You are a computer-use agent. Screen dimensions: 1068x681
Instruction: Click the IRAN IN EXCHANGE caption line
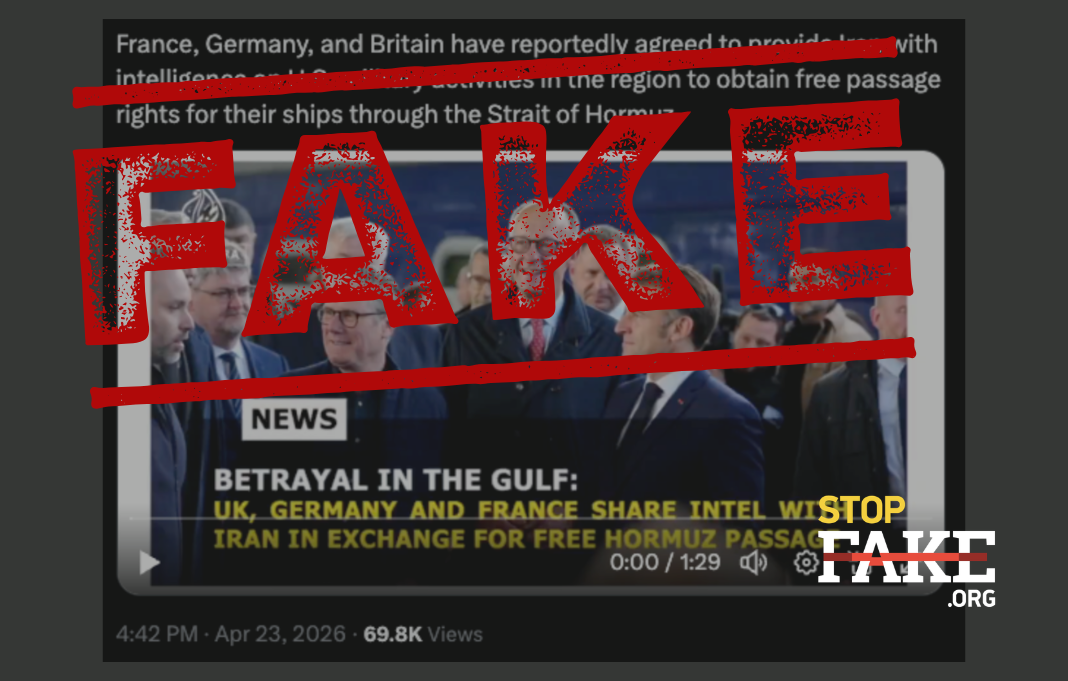pos(518,539)
